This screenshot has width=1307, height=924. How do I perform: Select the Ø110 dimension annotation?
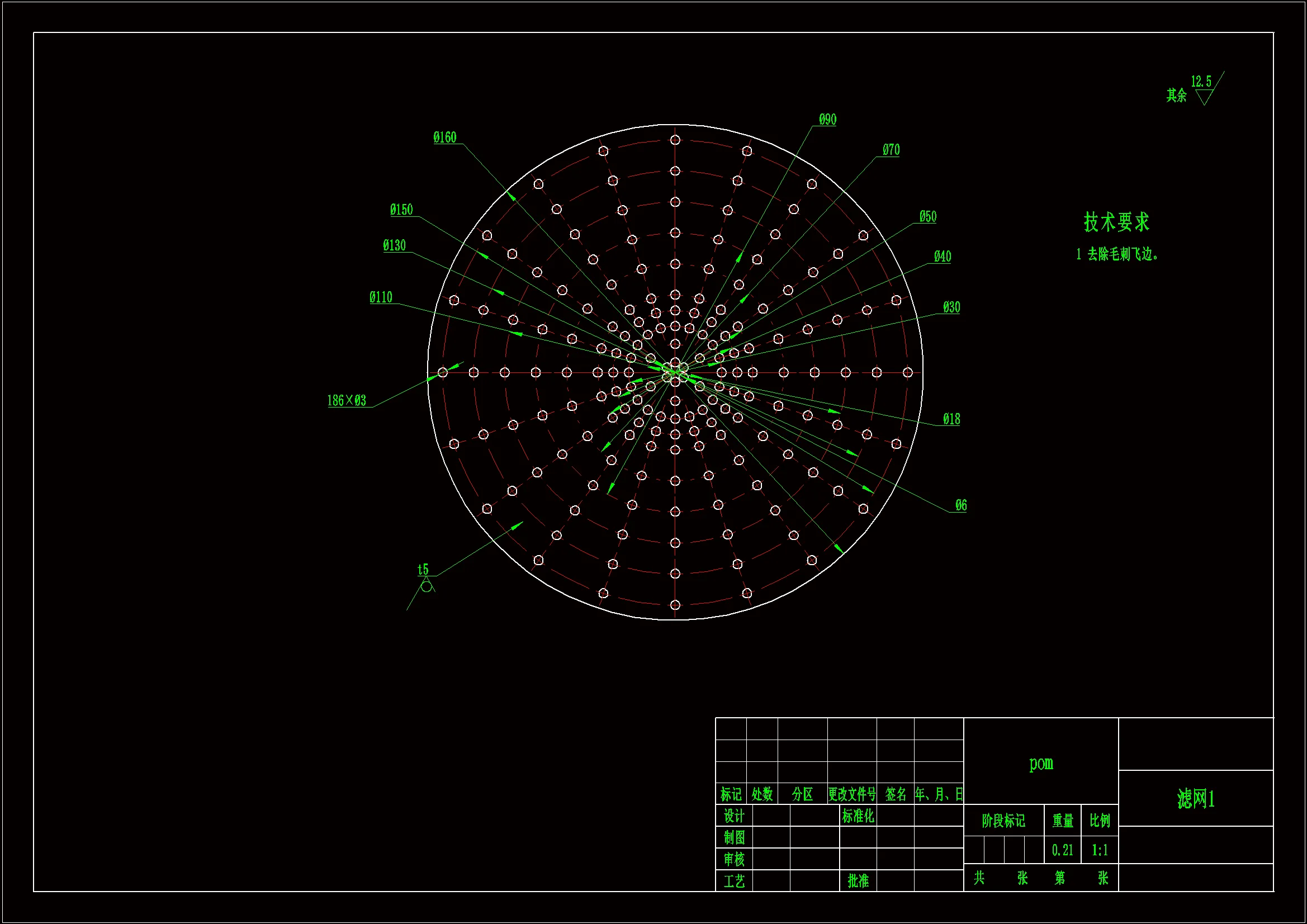380,297
